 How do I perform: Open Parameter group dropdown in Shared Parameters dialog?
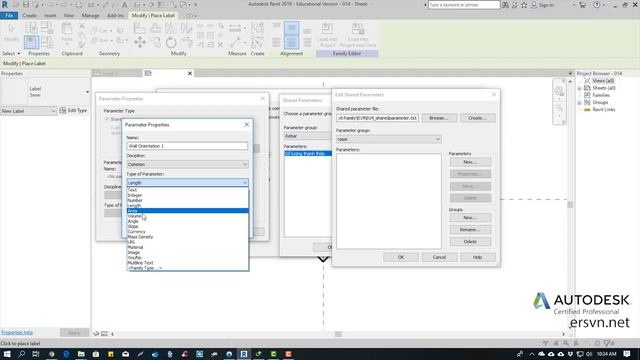[307, 136]
